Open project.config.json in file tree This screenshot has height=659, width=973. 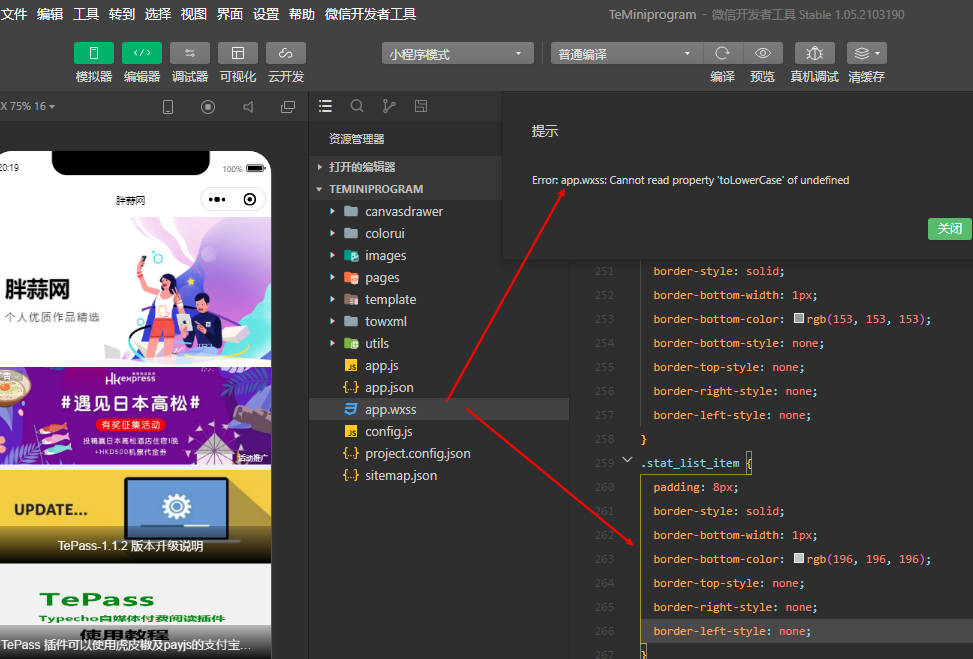418,453
